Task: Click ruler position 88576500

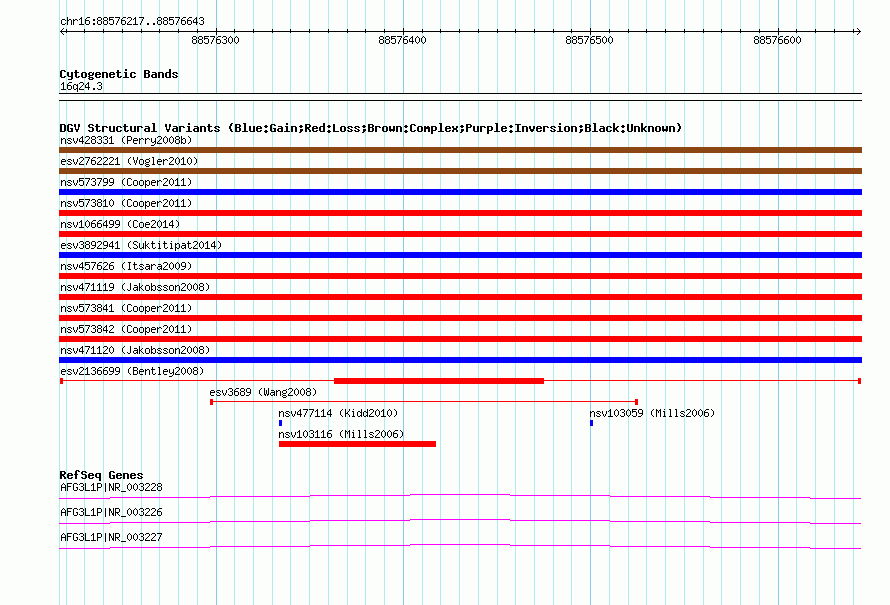Action: point(589,40)
